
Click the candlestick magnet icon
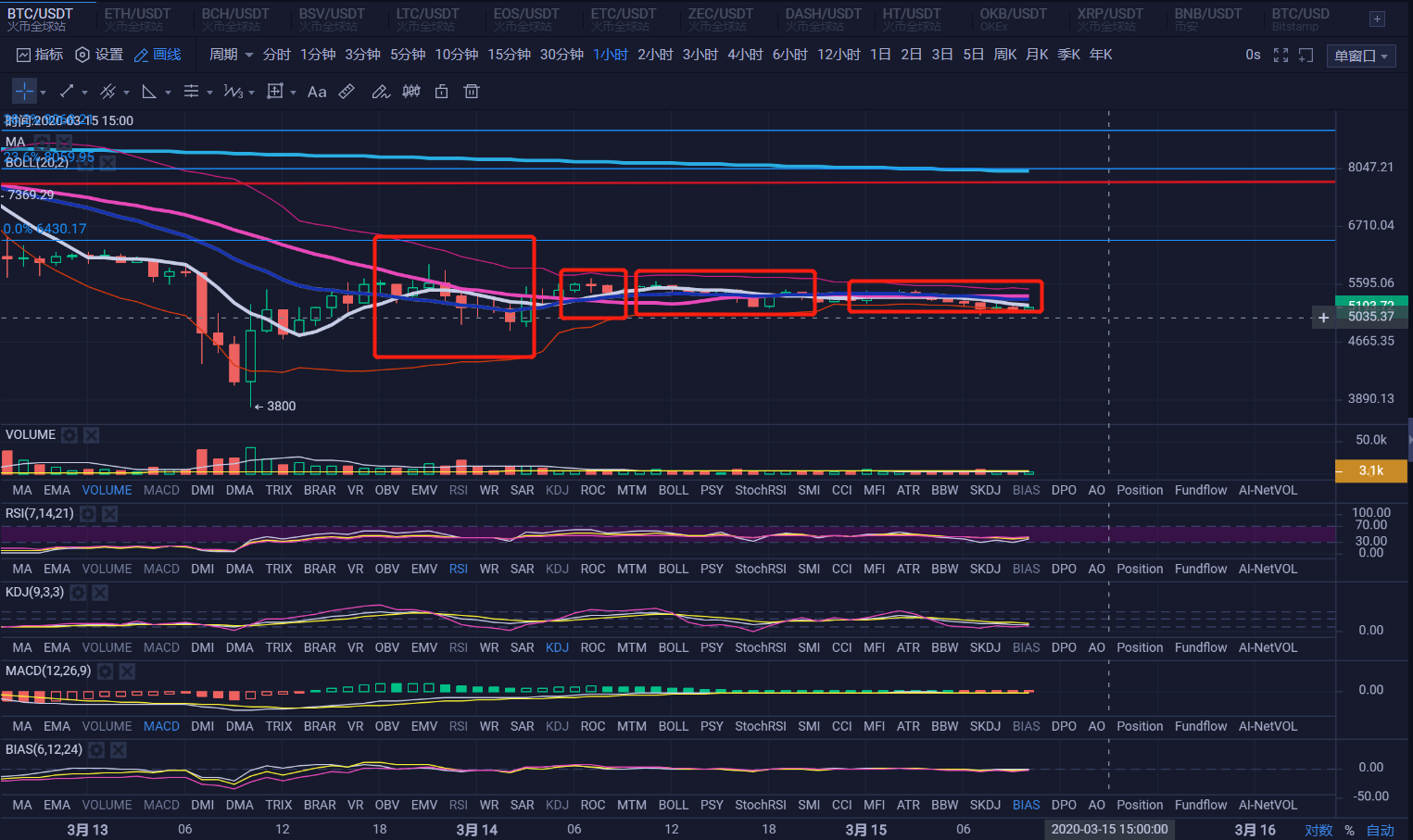[x=411, y=92]
